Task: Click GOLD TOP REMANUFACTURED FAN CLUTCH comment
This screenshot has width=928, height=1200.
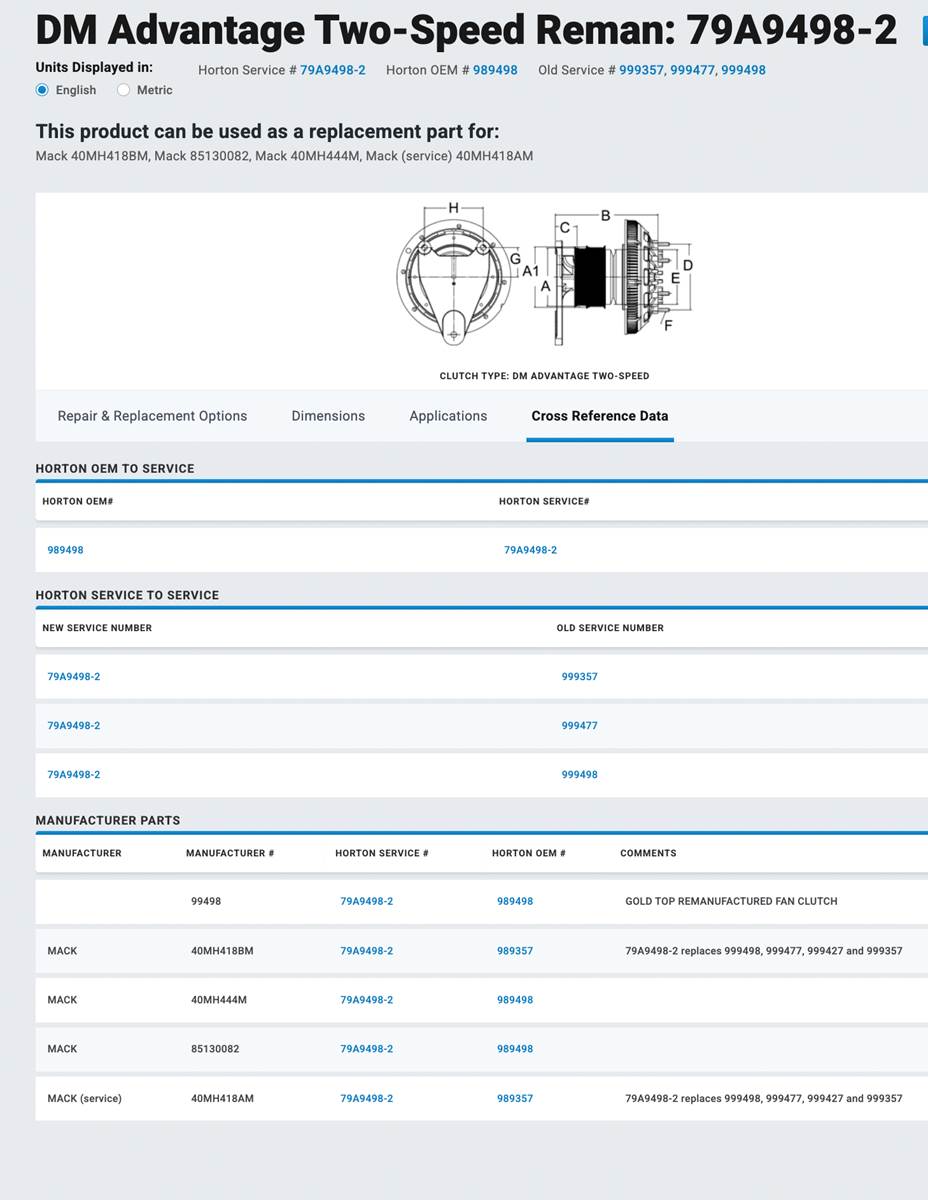Action: (731, 901)
